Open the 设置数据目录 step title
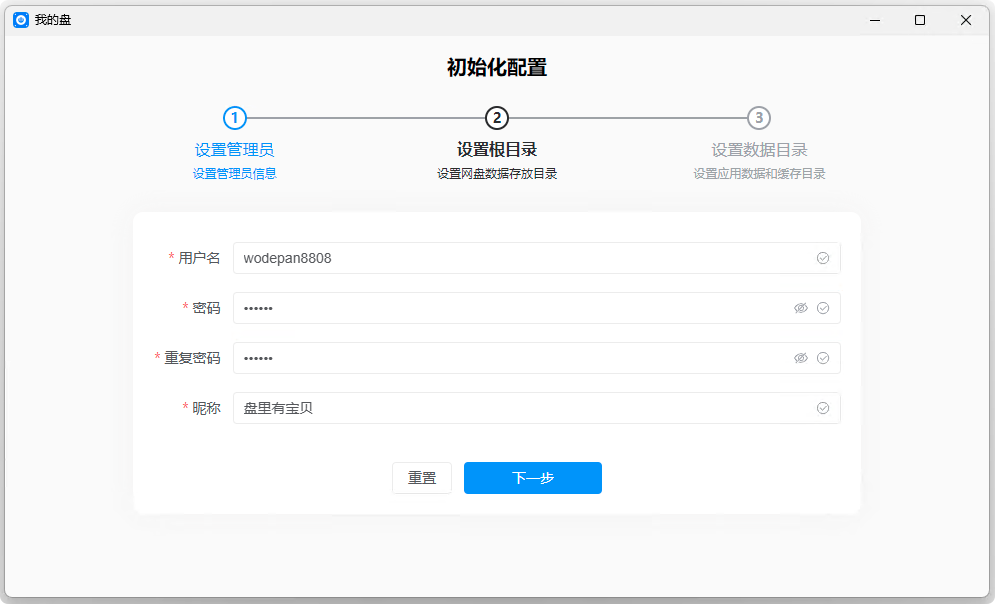The image size is (995, 604). [759, 150]
